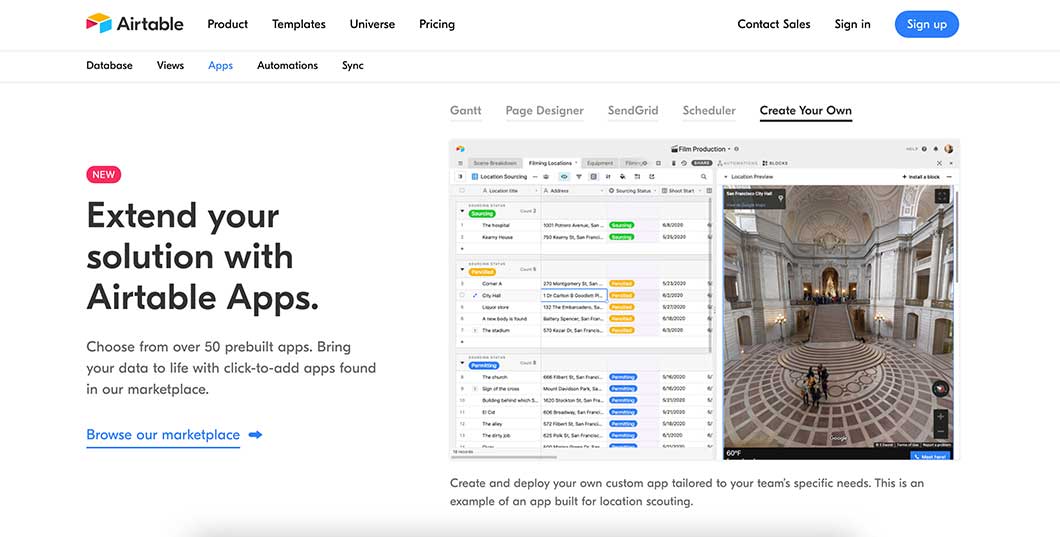The image size is (1060, 537).
Task: Open the Automations sub-nav tab
Action: coord(287,66)
